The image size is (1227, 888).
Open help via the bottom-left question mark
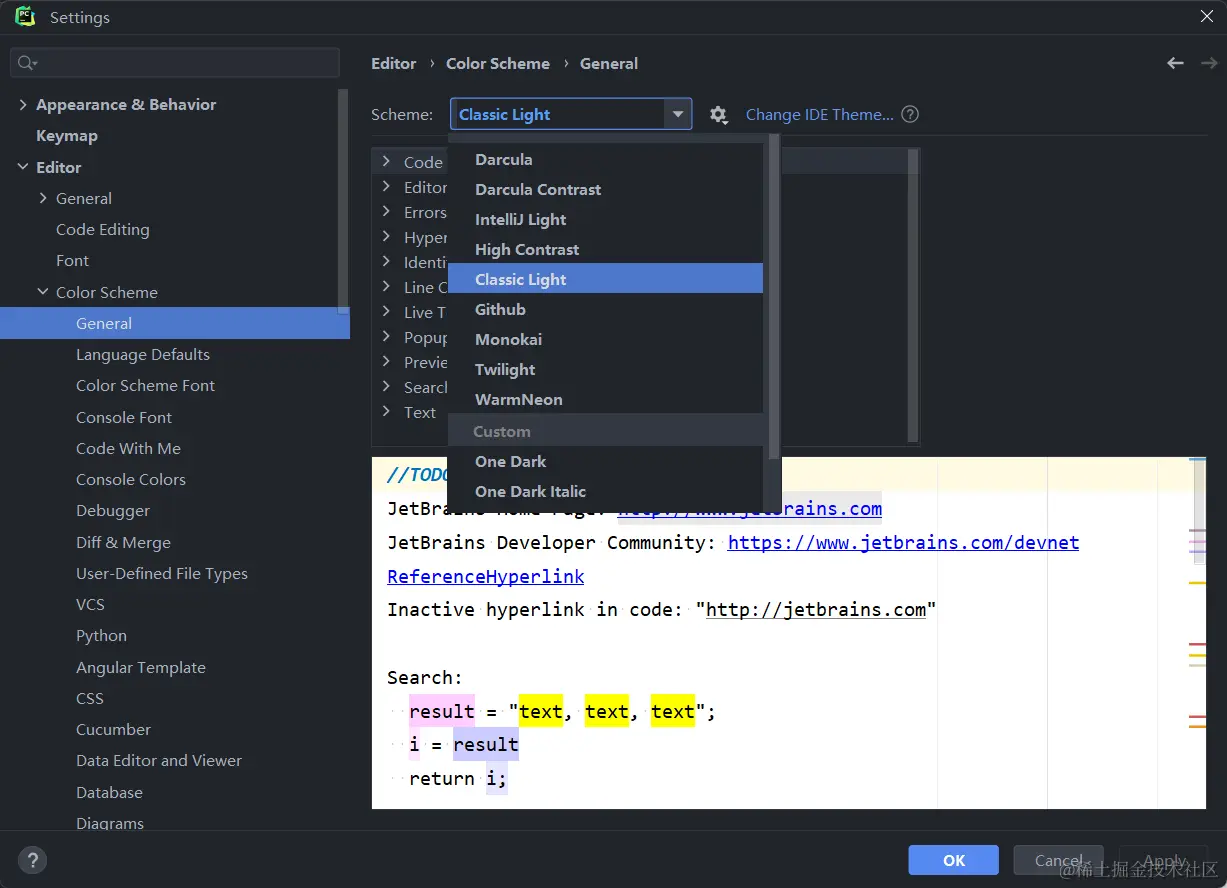(x=32, y=860)
